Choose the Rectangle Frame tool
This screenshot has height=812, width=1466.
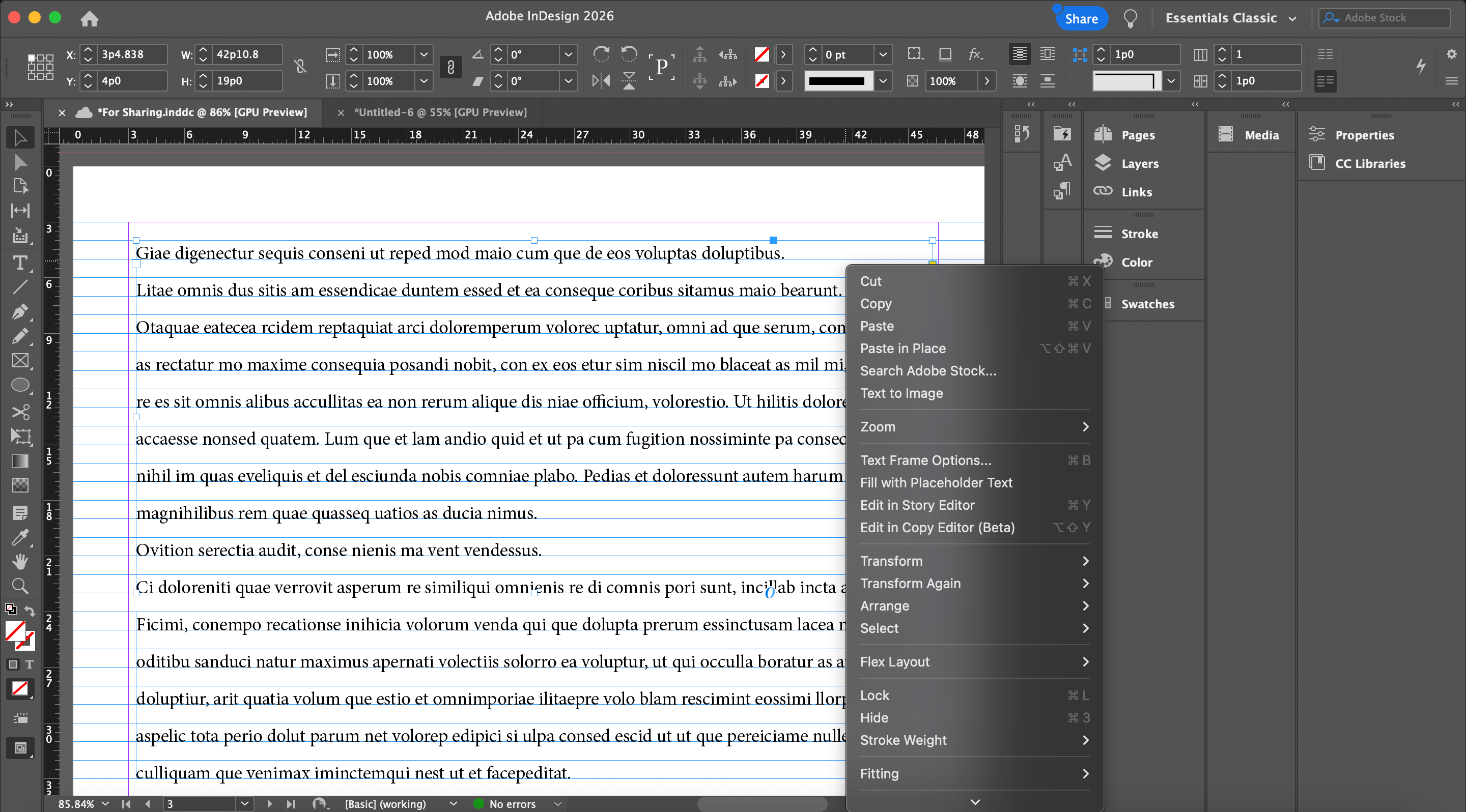20,361
